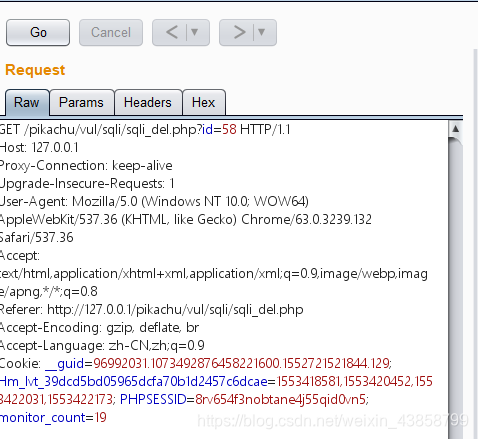Image resolution: width=478 pixels, height=439 pixels.
Task: Click the scrollbar up arrow in request pane
Action: [x=455, y=129]
